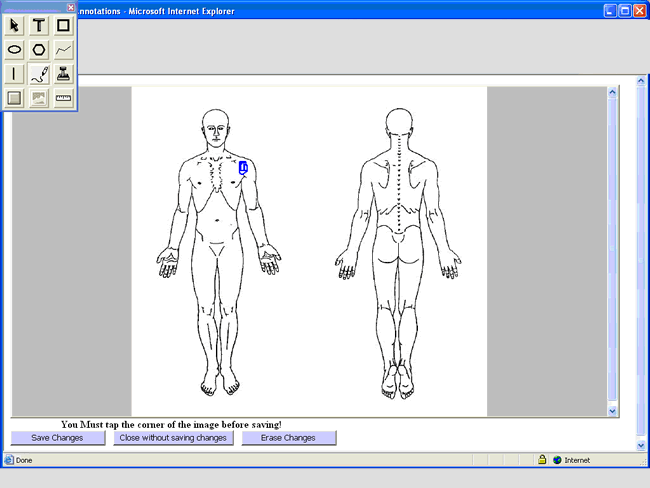Viewport: 650px width, 488px height.
Task: Click the Erase Changes button
Action: pos(288,438)
